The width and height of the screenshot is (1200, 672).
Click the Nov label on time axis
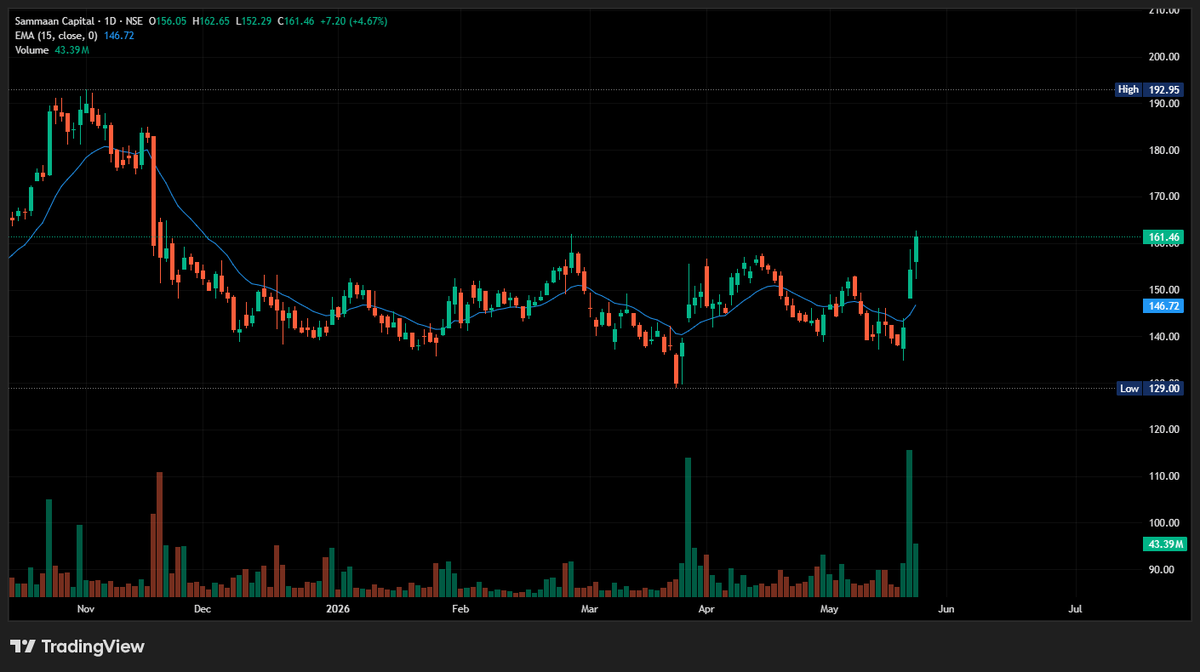click(x=86, y=608)
